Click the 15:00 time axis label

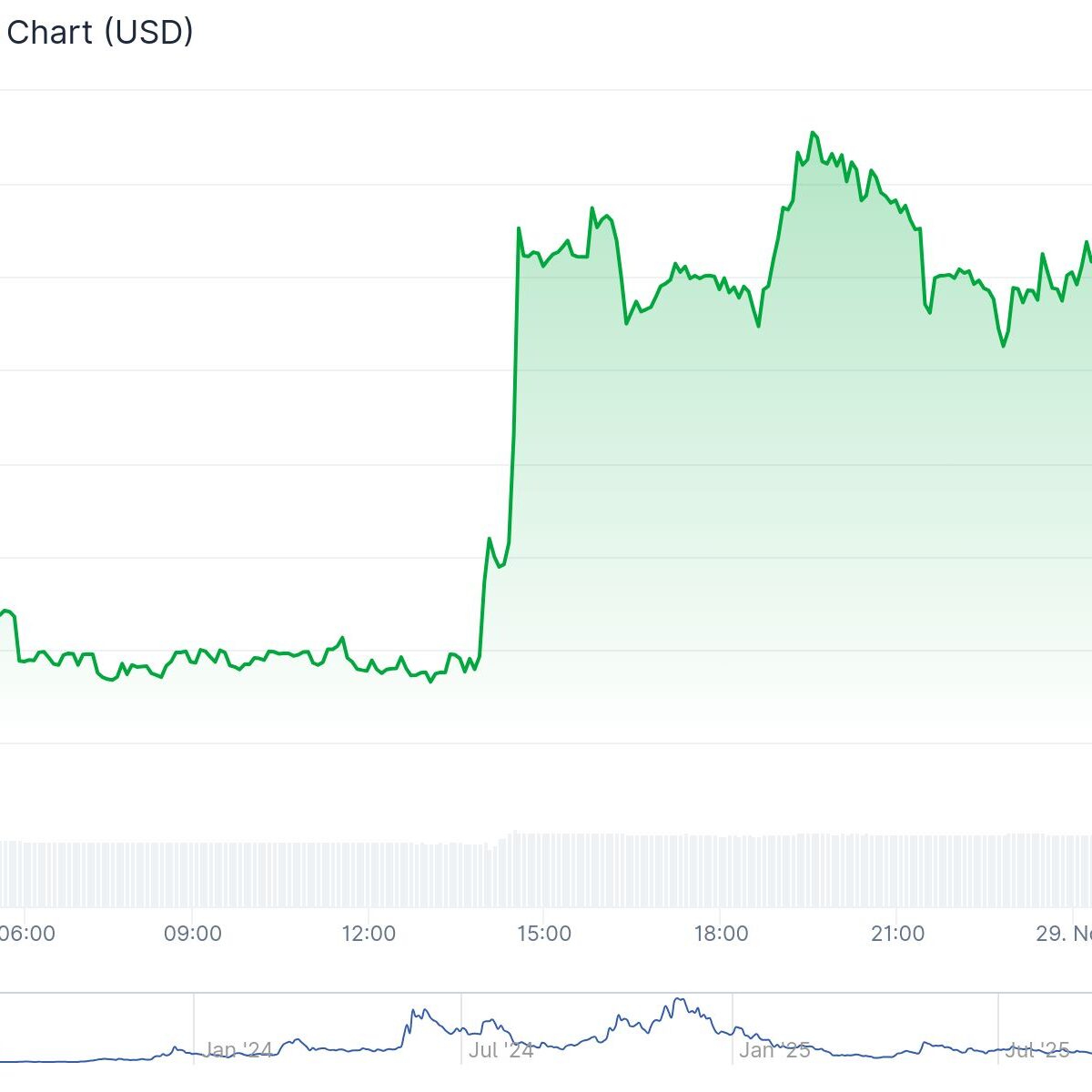[544, 934]
